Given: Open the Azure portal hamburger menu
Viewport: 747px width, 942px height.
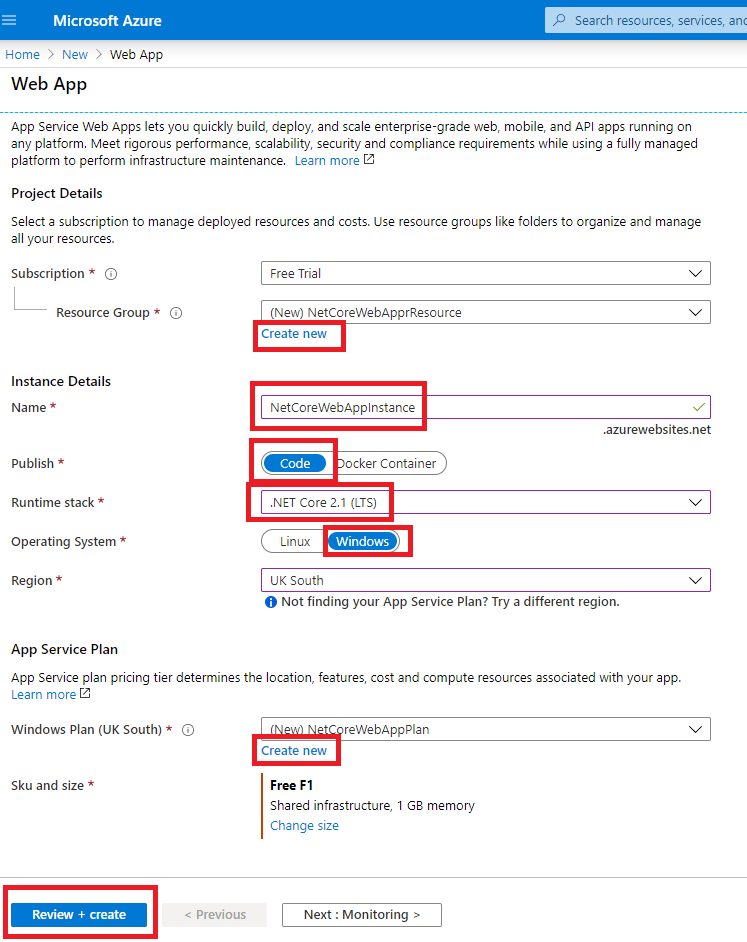Looking at the screenshot, I should 10,20.
